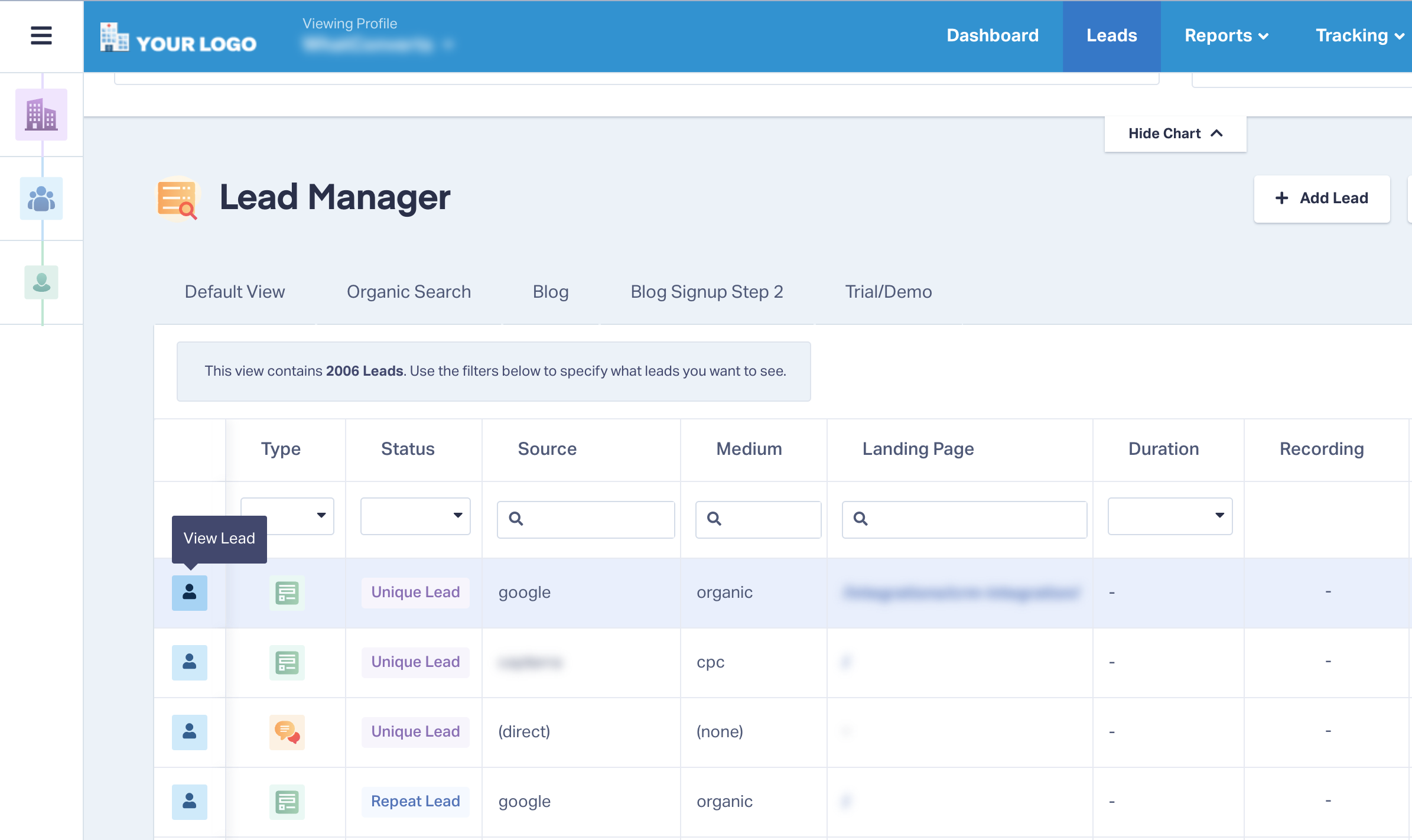Expand the Tracking menu

point(1359,35)
